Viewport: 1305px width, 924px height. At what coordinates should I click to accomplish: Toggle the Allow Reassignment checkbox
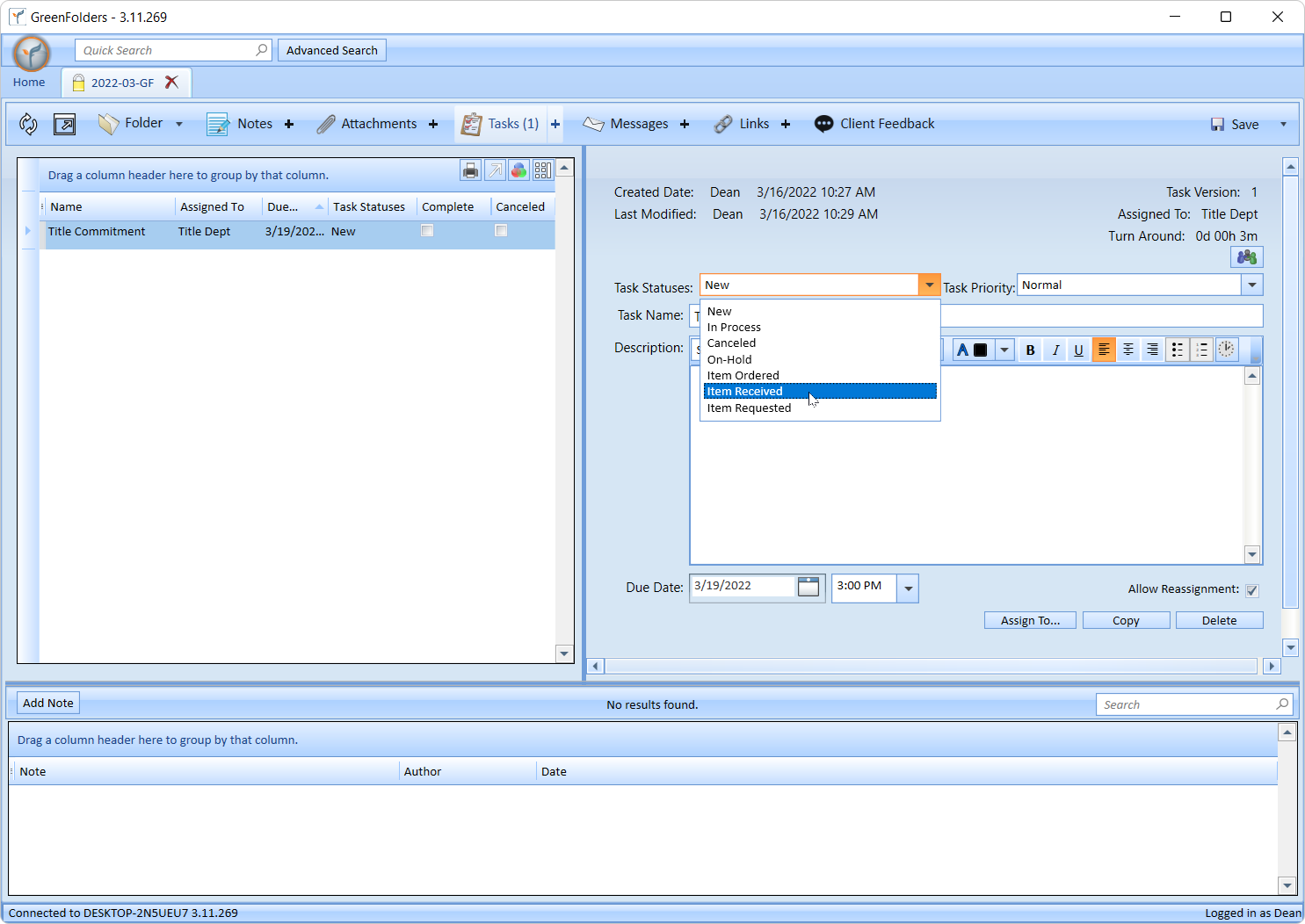1252,590
